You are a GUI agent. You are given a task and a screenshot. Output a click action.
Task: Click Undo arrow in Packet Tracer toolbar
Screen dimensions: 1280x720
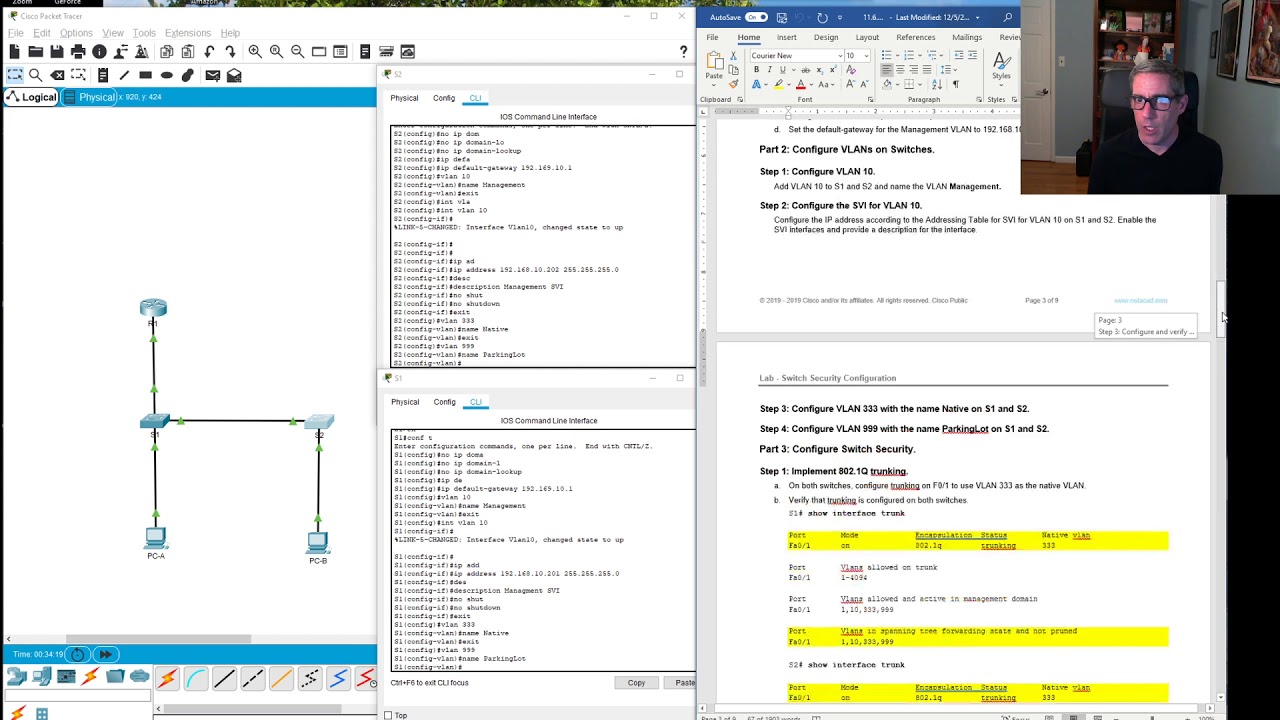pos(209,51)
